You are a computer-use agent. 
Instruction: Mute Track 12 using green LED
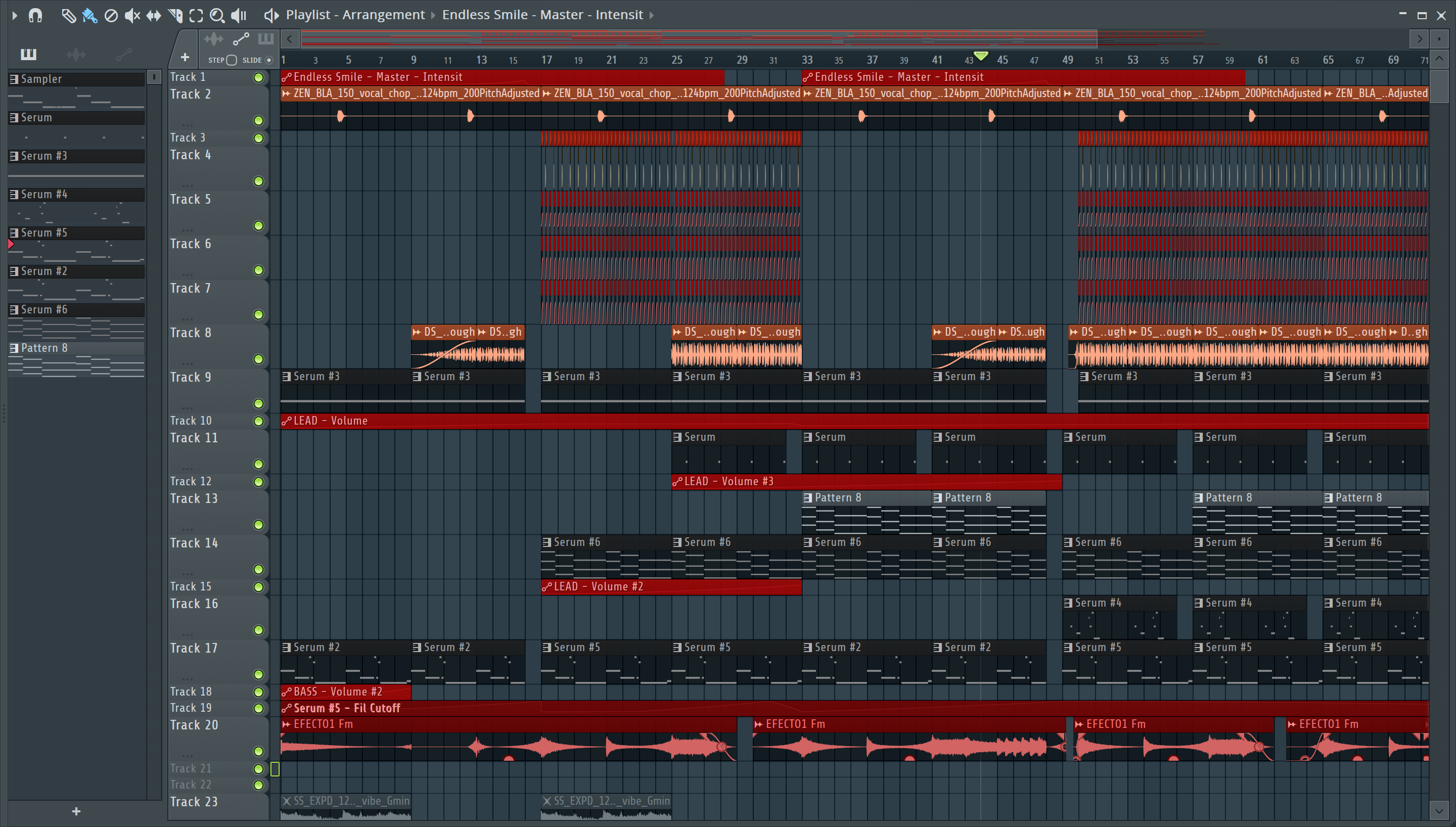pos(258,482)
